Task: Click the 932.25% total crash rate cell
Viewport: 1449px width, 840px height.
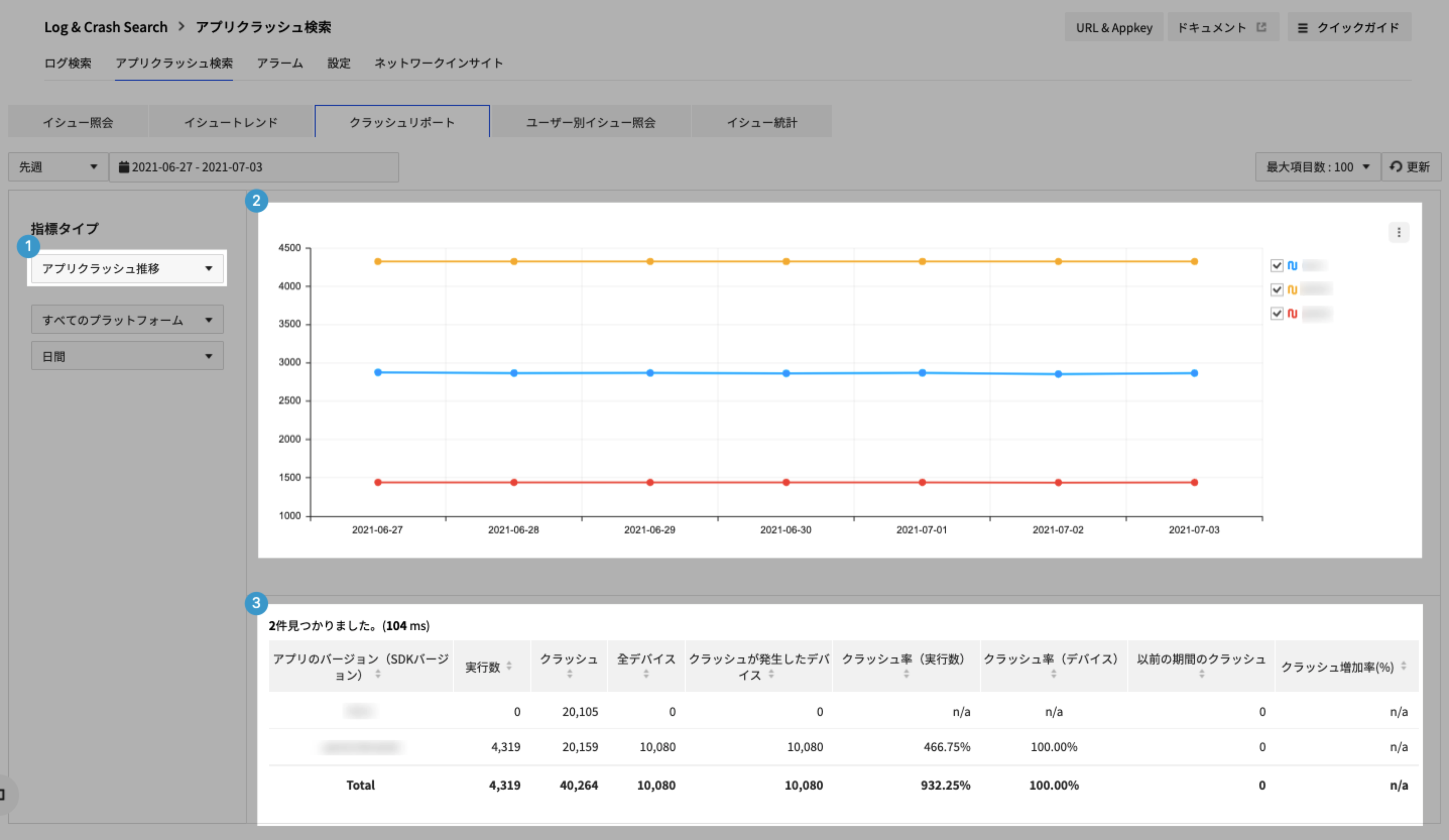Action: pos(945,785)
